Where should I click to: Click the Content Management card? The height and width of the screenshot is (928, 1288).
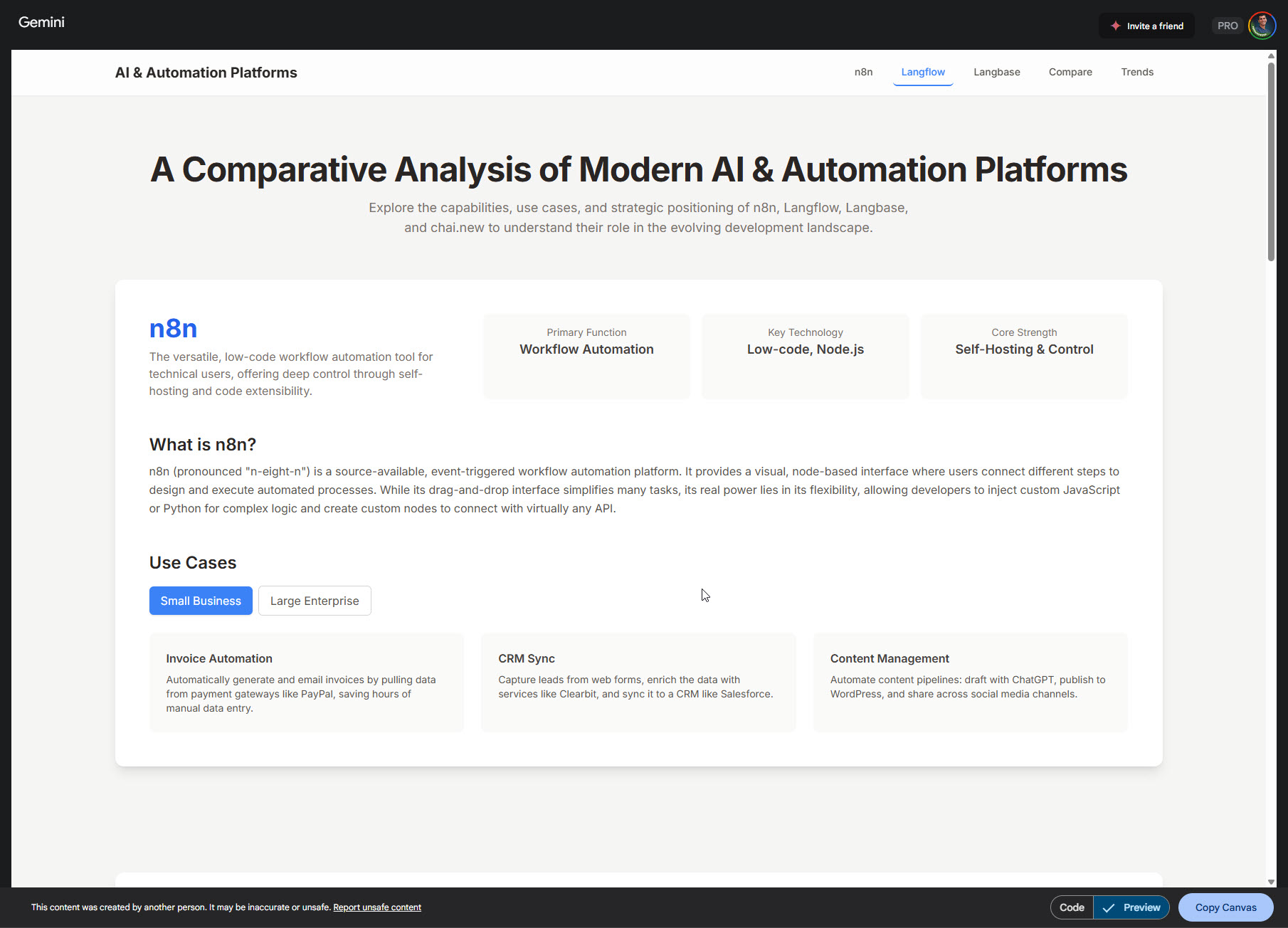tap(971, 682)
